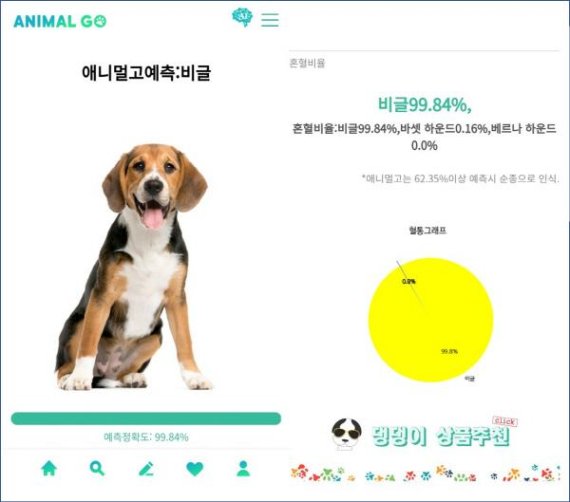570x502 pixels.
Task: Open profile with person icon
Action: 243,468
